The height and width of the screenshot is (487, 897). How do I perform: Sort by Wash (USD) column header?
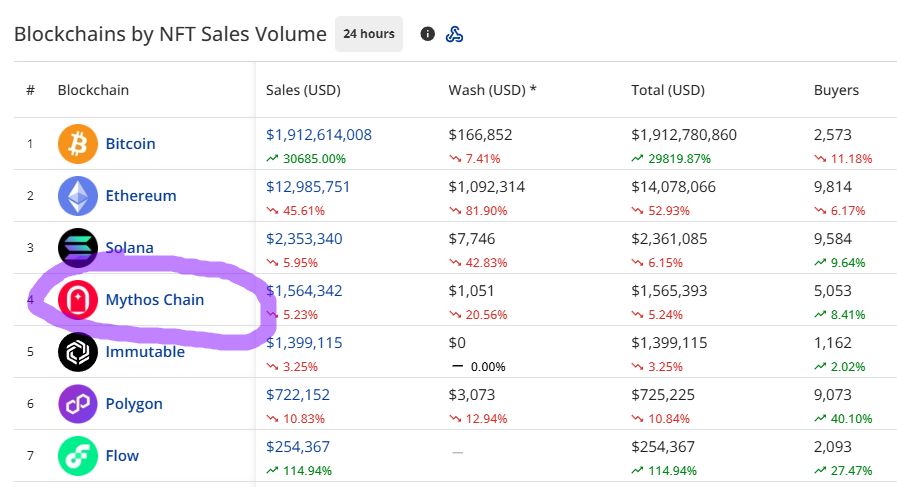492,90
